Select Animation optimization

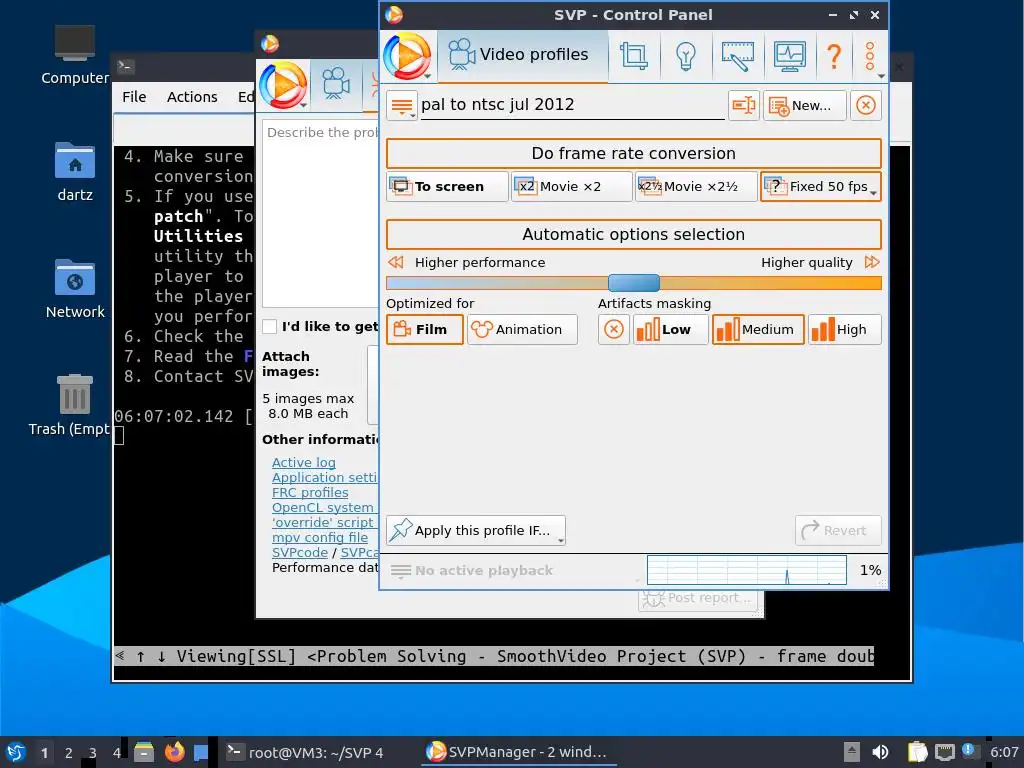point(522,329)
